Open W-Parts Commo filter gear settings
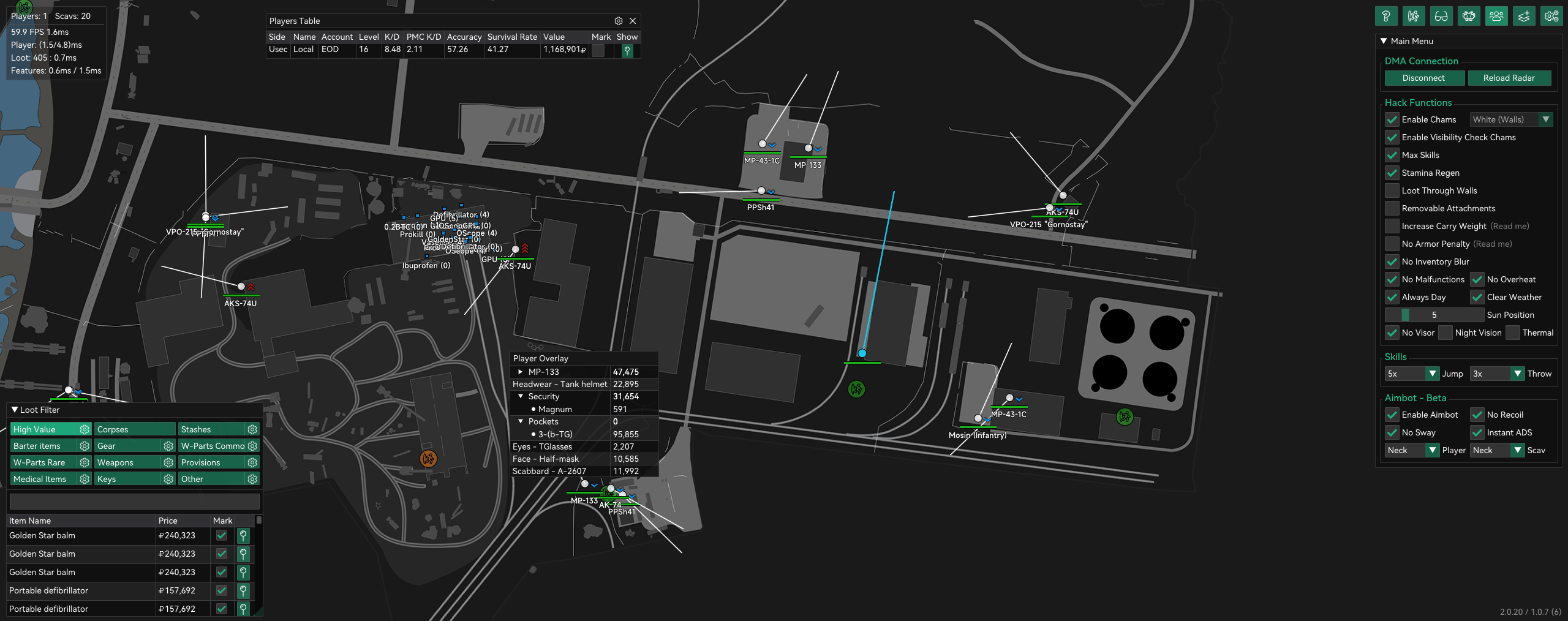This screenshot has width=1568, height=621. pos(252,446)
